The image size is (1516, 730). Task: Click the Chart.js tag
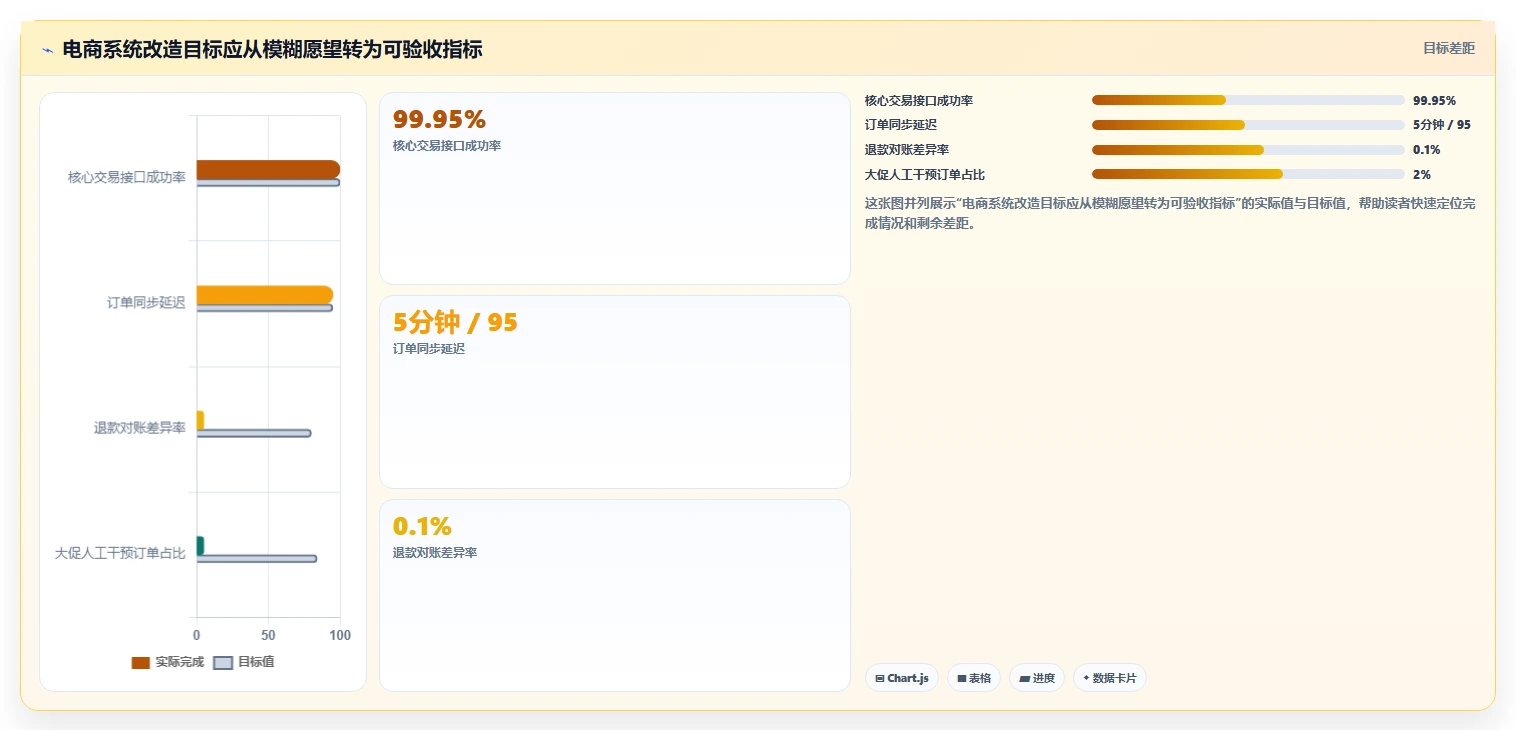coord(901,678)
